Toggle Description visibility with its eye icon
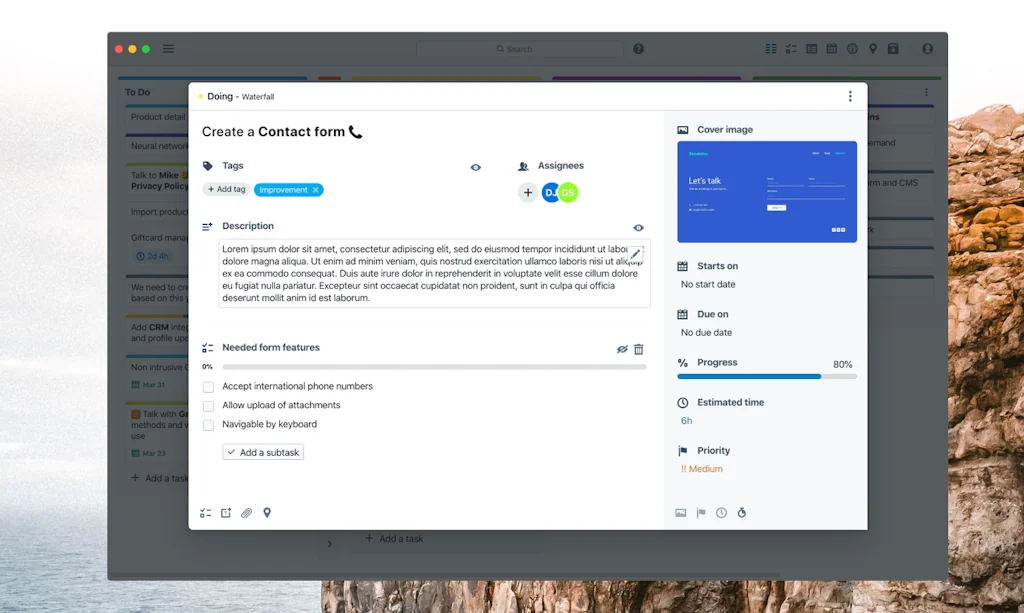 tap(637, 227)
